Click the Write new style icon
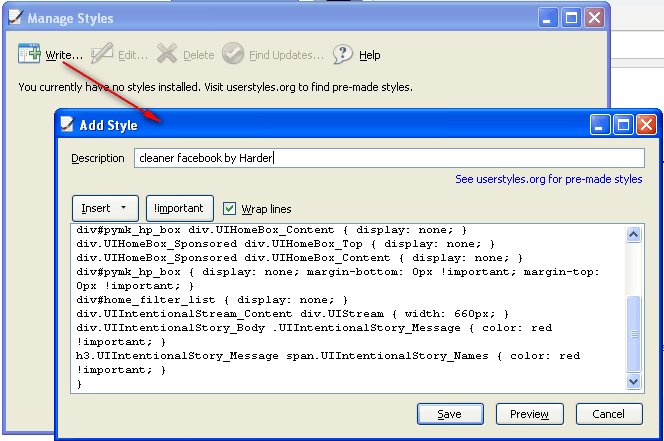Viewport: 664px width, 441px height. click(29, 54)
